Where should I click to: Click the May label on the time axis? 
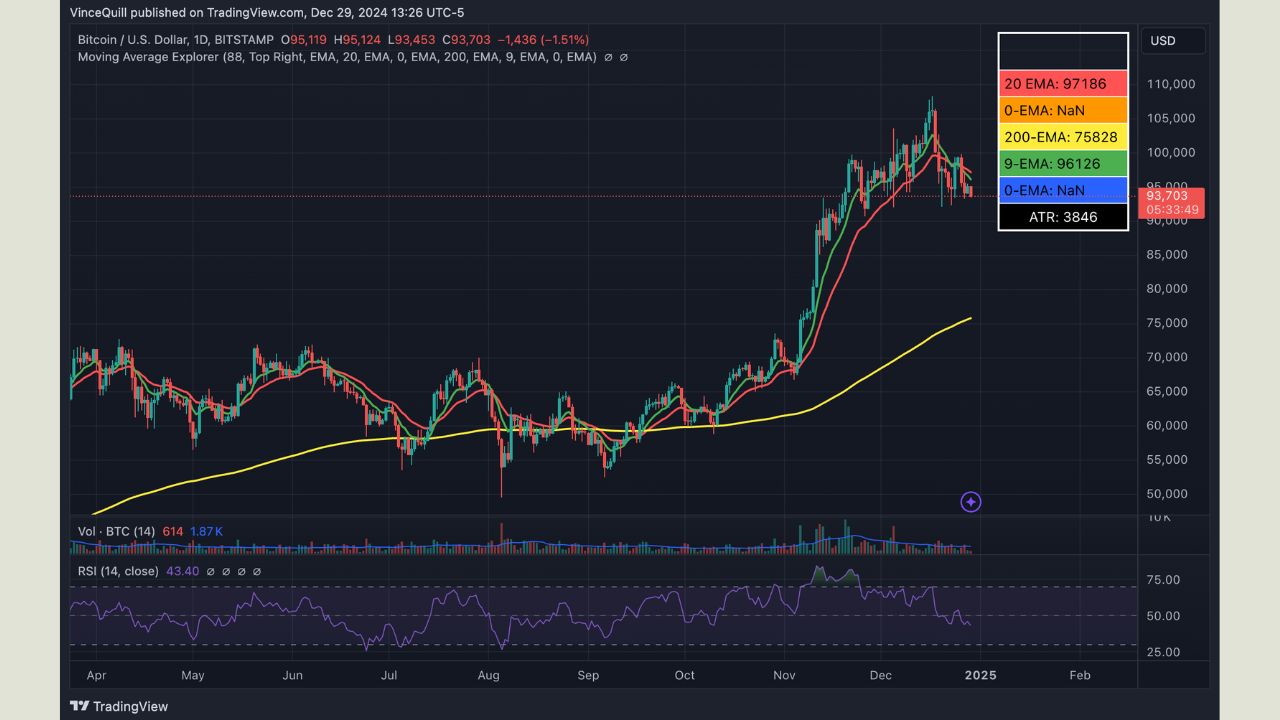(192, 675)
